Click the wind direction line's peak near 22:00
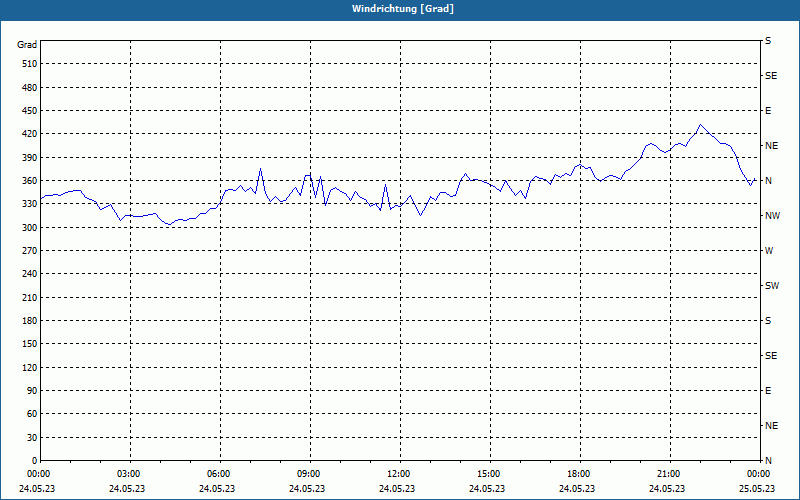Screen dimensions: 800x500 [x=700, y=124]
